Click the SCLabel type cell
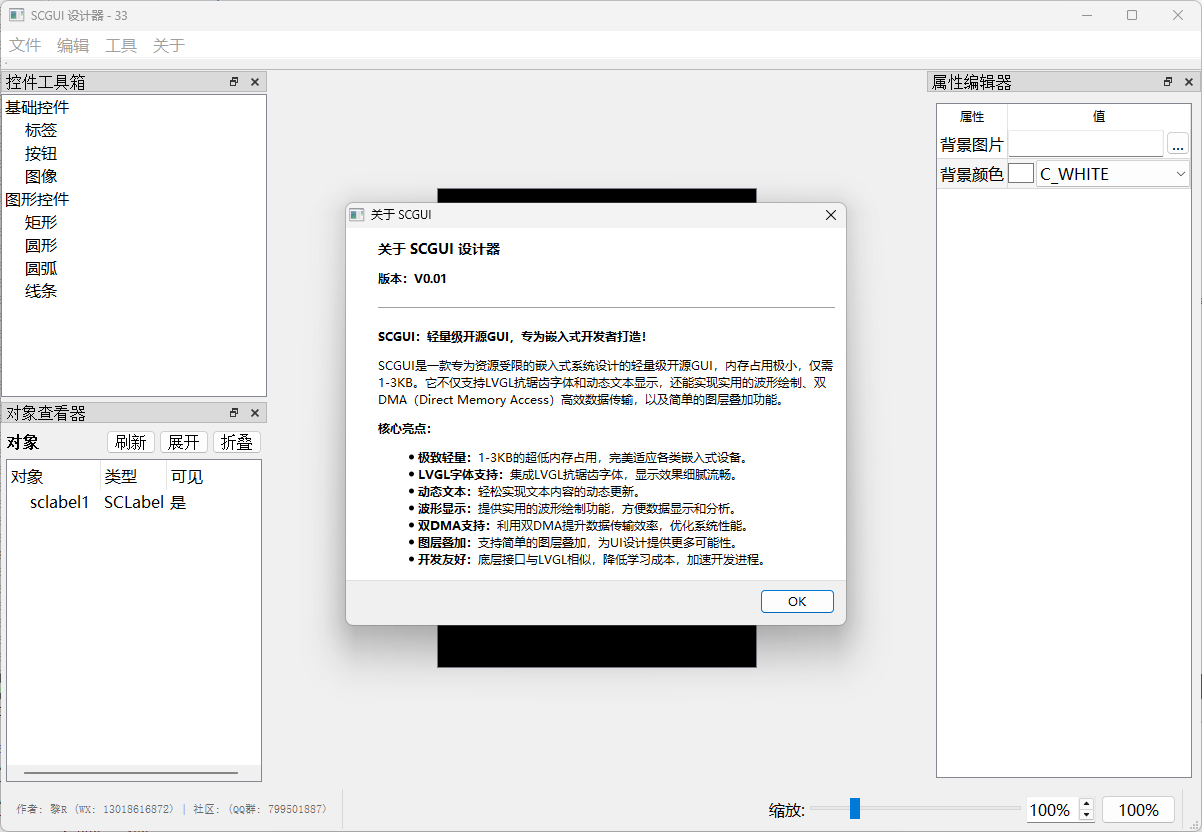The width and height of the screenshot is (1202, 832). coord(133,502)
